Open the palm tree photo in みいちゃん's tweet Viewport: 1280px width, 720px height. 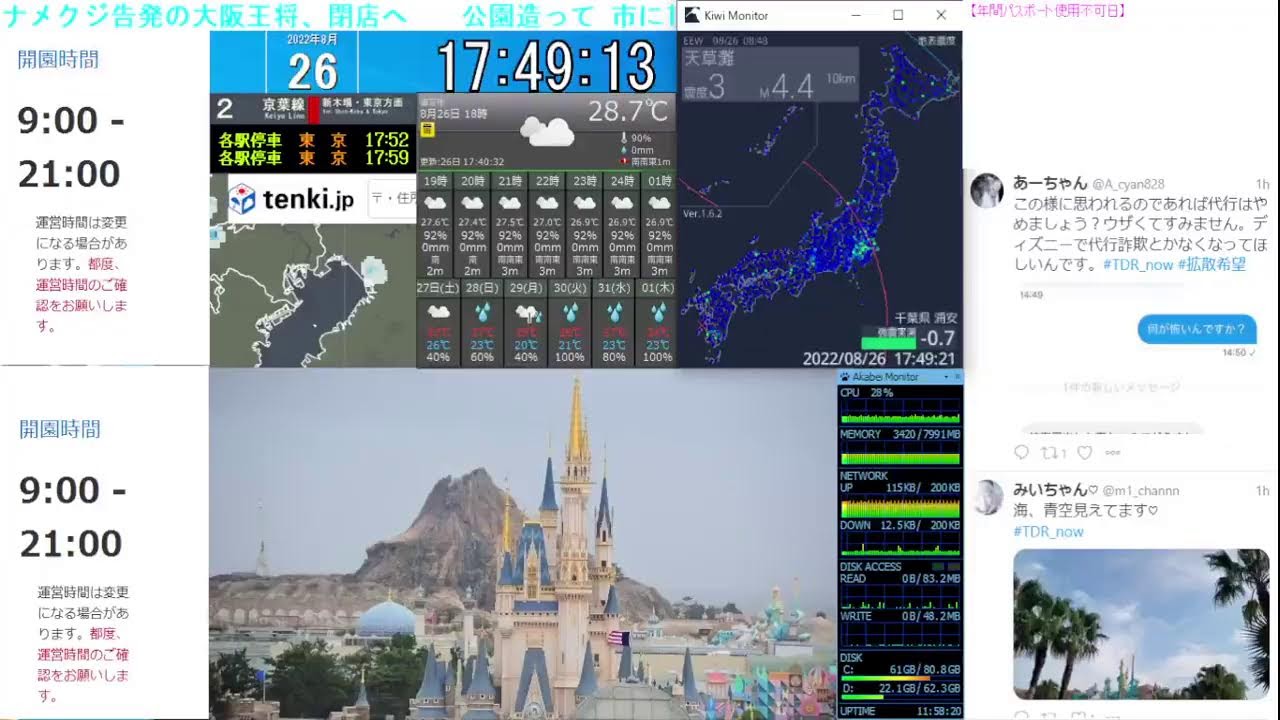pyautogui.click(x=1141, y=625)
